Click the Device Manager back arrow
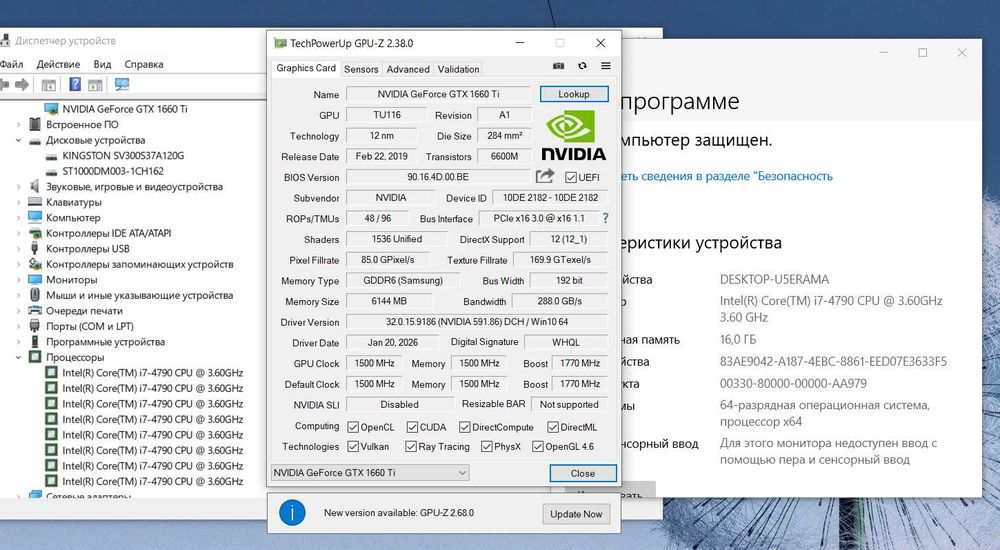 tap(4, 84)
